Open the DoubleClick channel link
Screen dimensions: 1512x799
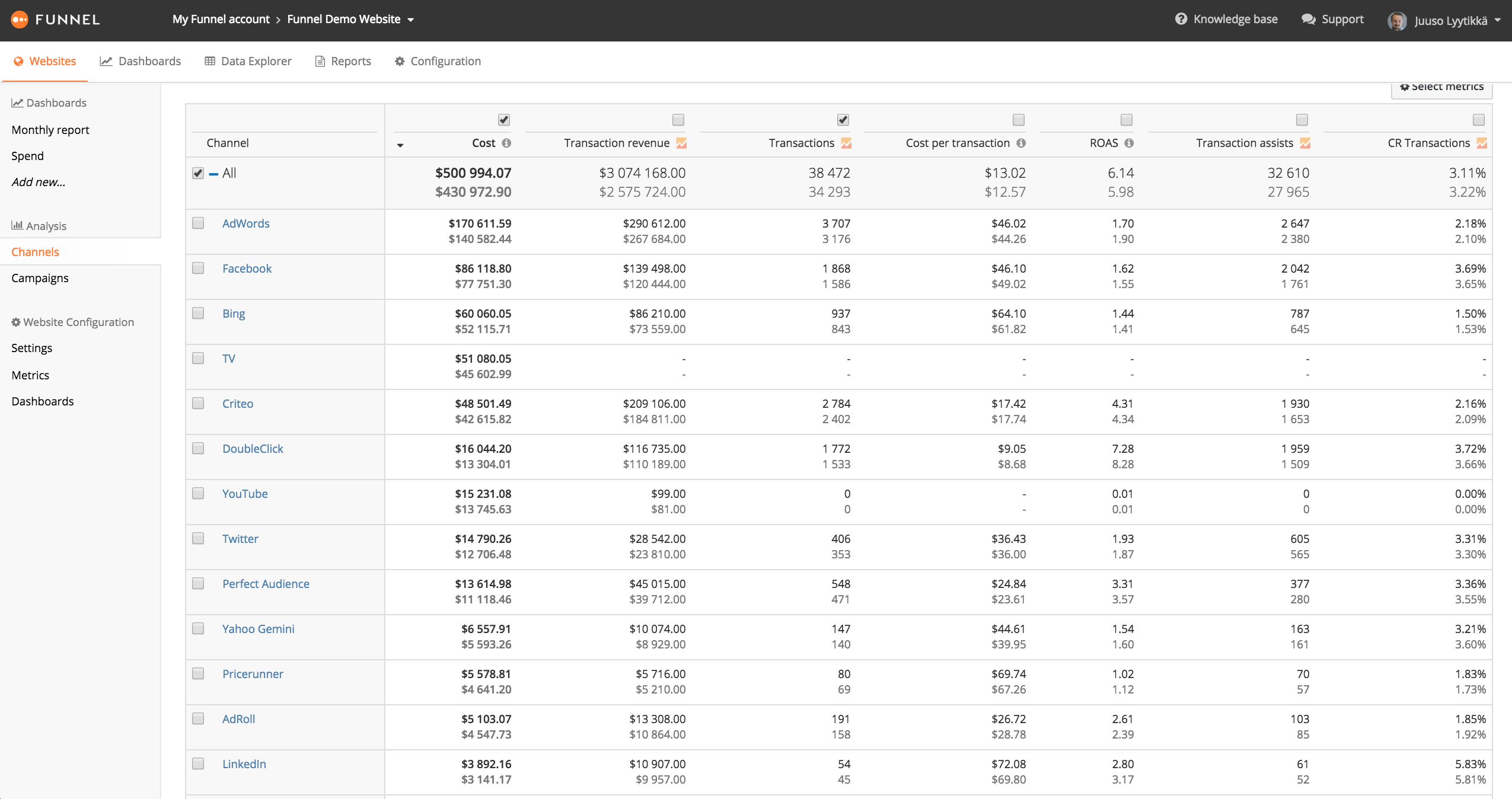click(x=253, y=449)
